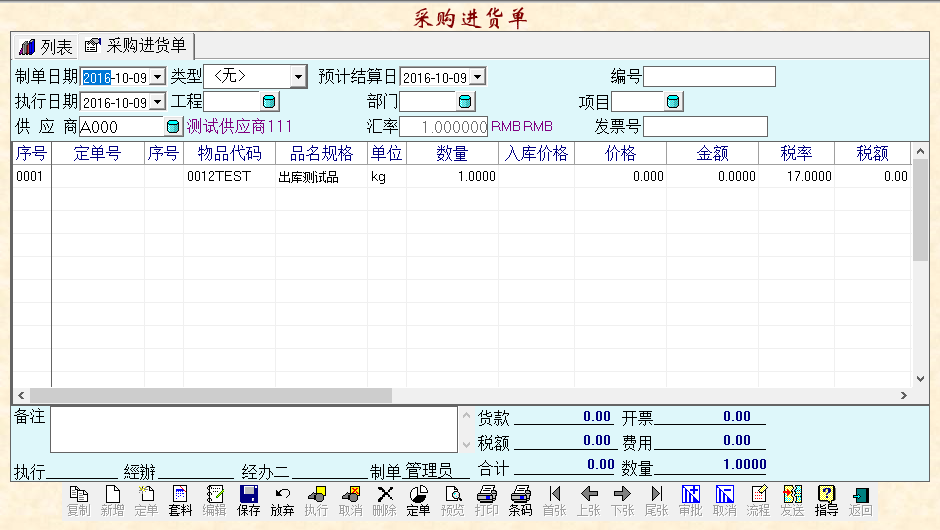Click the 执行 (execute) toolbar icon
Viewport: 940px width, 530px height.
click(x=316, y=501)
